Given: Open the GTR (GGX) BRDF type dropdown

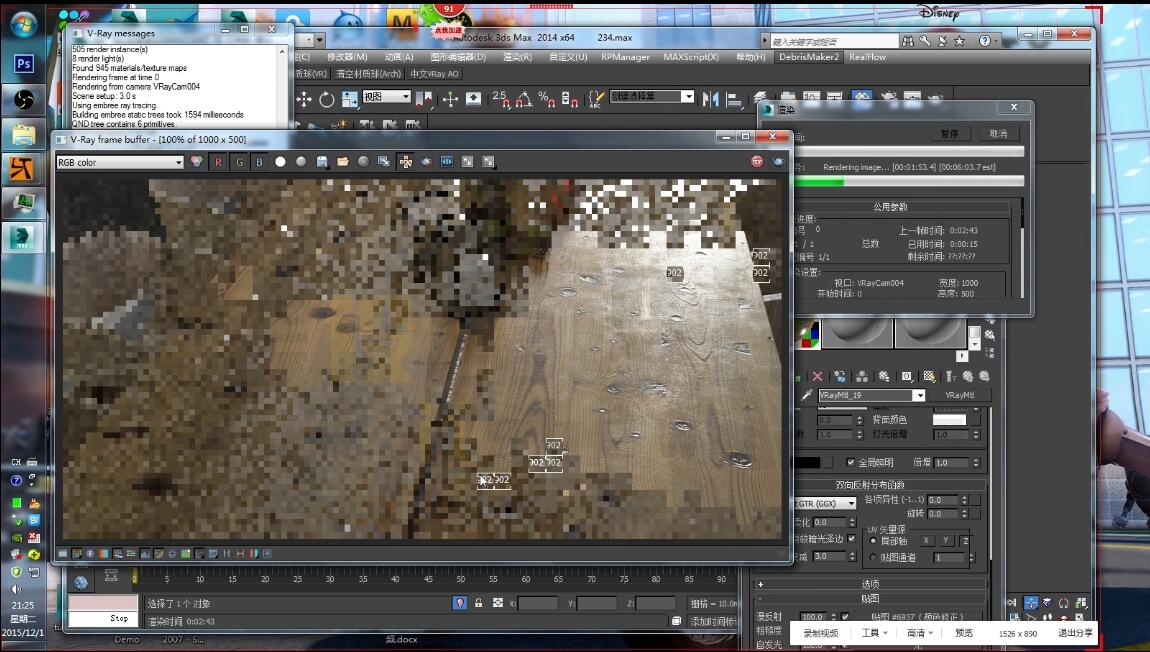Looking at the screenshot, I should point(825,503).
